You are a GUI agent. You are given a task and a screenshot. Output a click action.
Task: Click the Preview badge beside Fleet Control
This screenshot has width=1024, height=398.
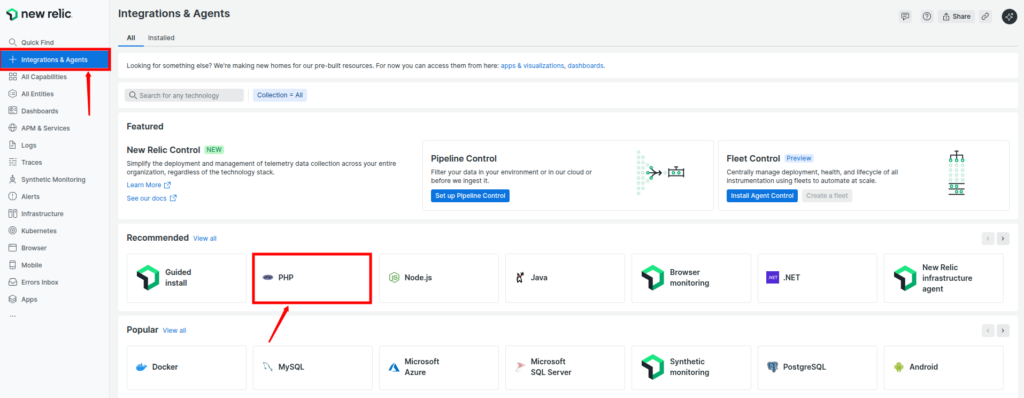(x=799, y=158)
